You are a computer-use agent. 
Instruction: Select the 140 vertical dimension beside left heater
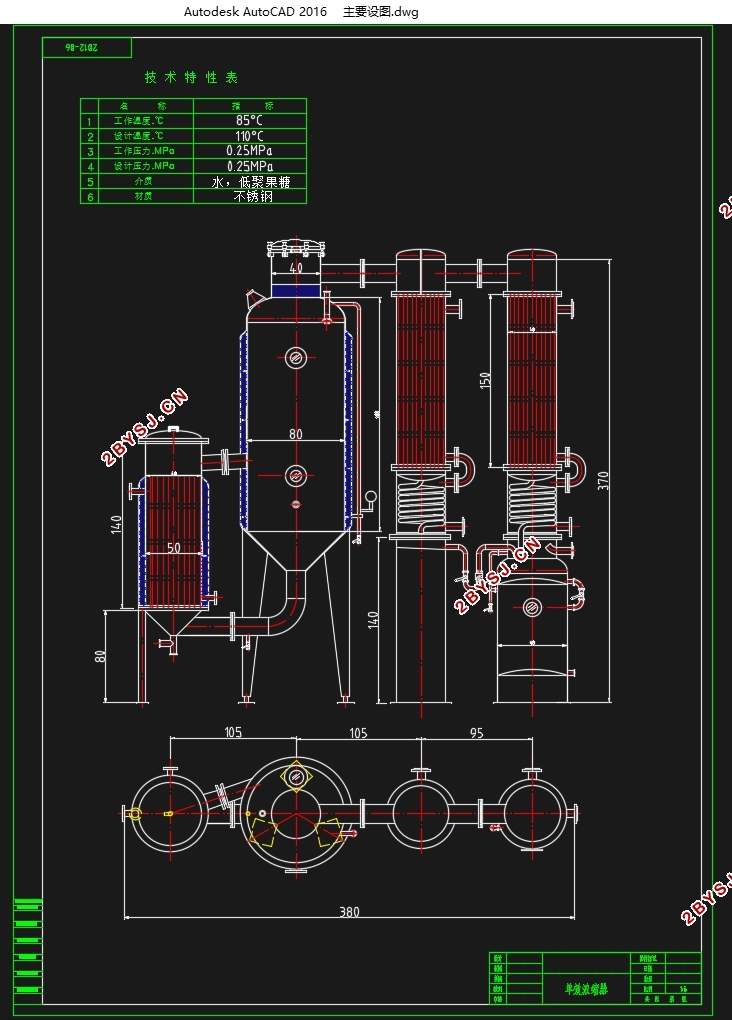coord(116,524)
